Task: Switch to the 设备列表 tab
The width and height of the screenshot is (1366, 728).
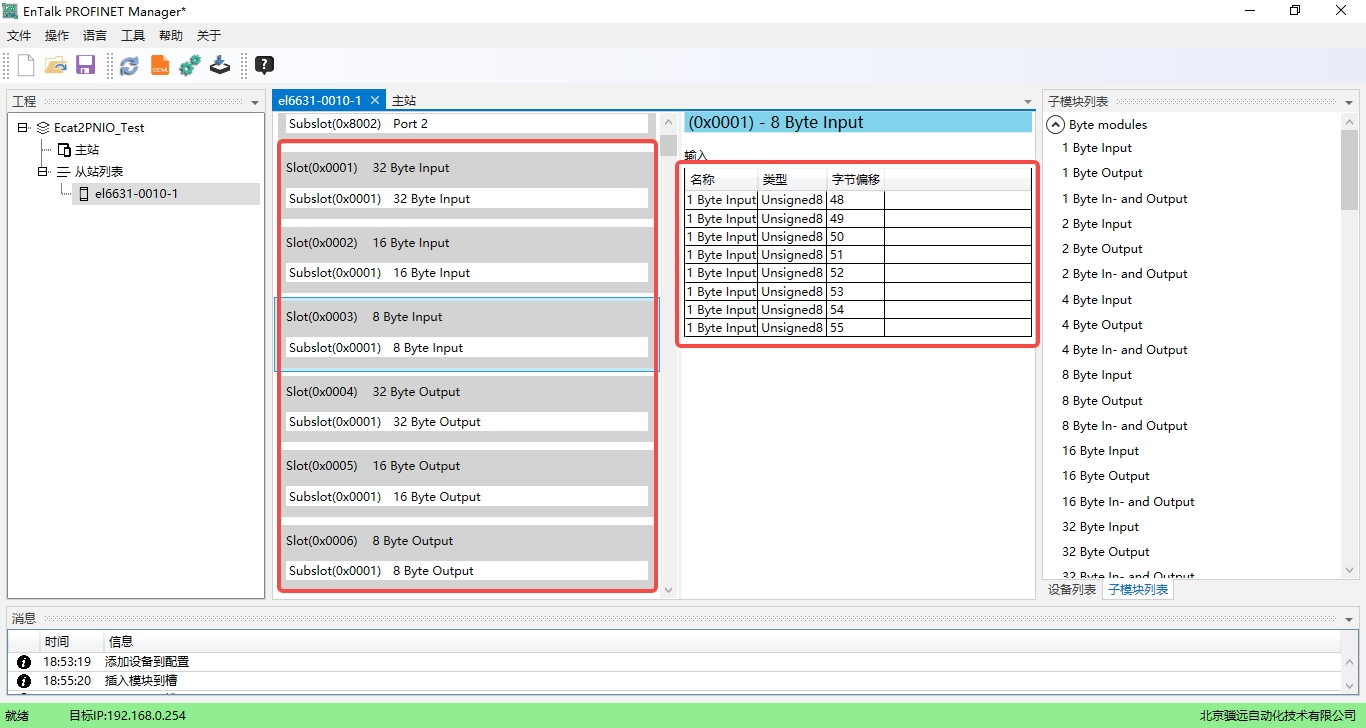Action: click(1072, 590)
